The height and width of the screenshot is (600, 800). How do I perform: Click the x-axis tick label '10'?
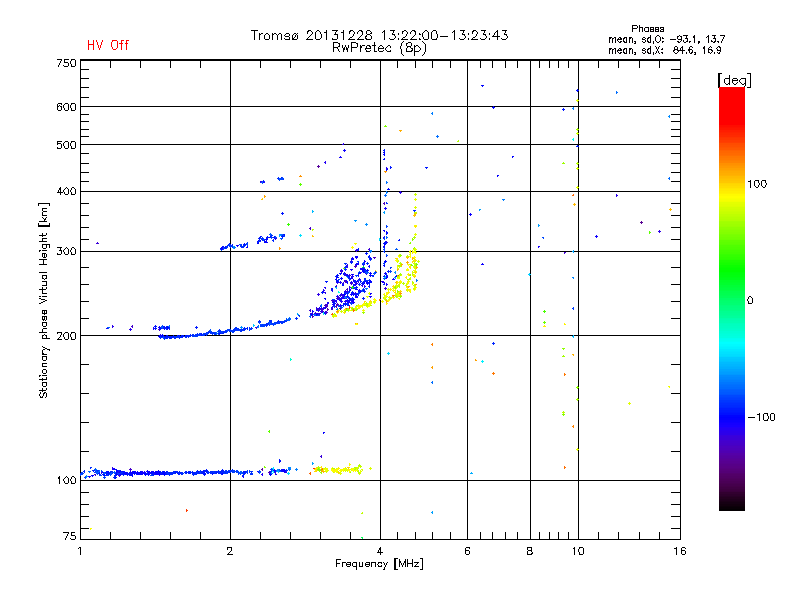pos(578,551)
